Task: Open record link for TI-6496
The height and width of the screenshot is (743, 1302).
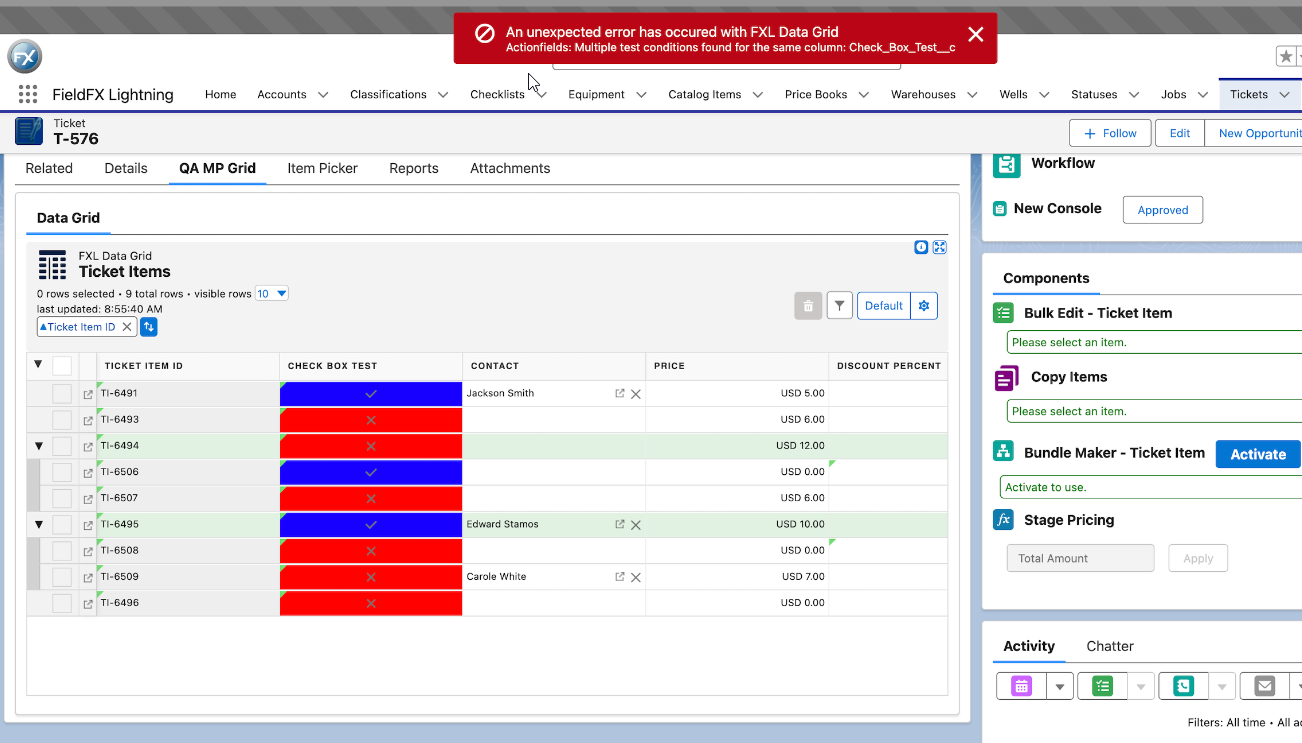Action: pyautogui.click(x=88, y=603)
